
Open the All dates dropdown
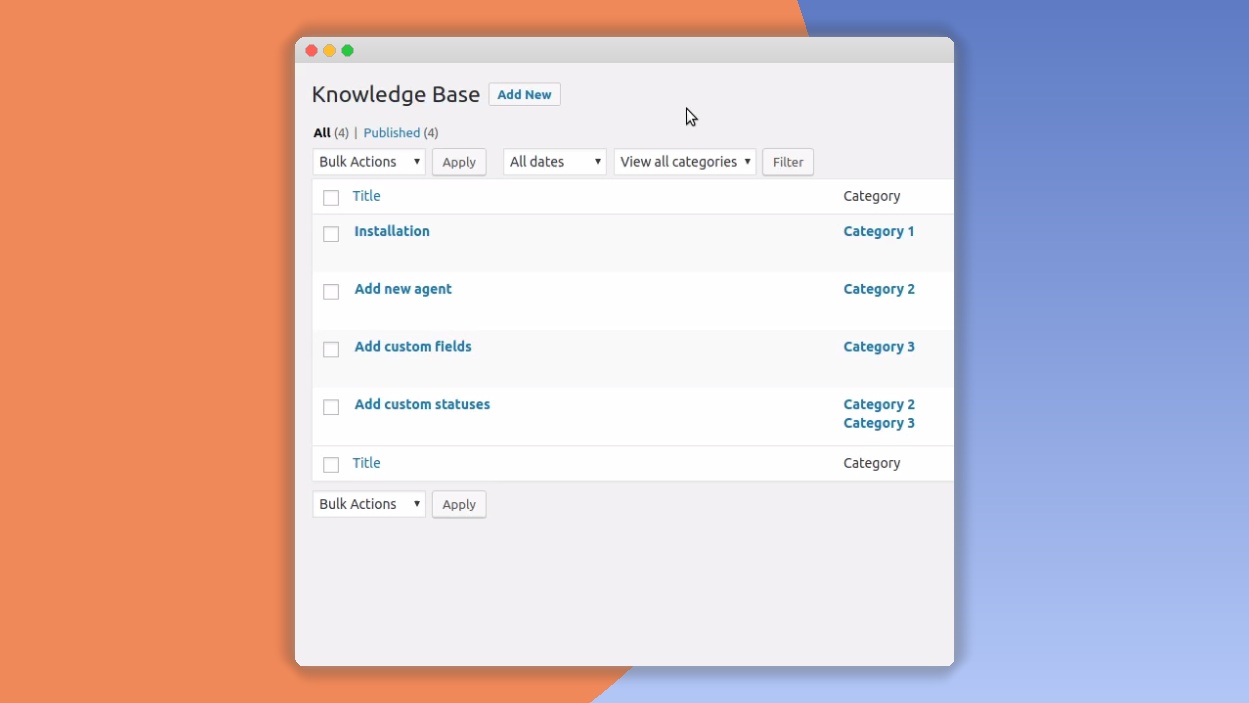[x=555, y=162]
